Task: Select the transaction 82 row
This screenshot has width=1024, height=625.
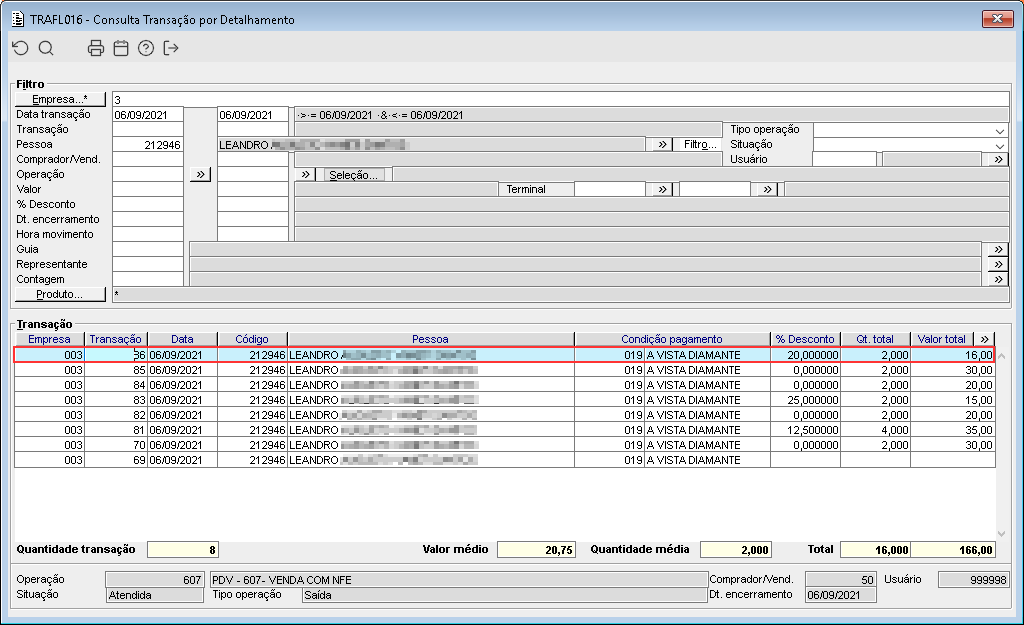Action: tap(504, 415)
